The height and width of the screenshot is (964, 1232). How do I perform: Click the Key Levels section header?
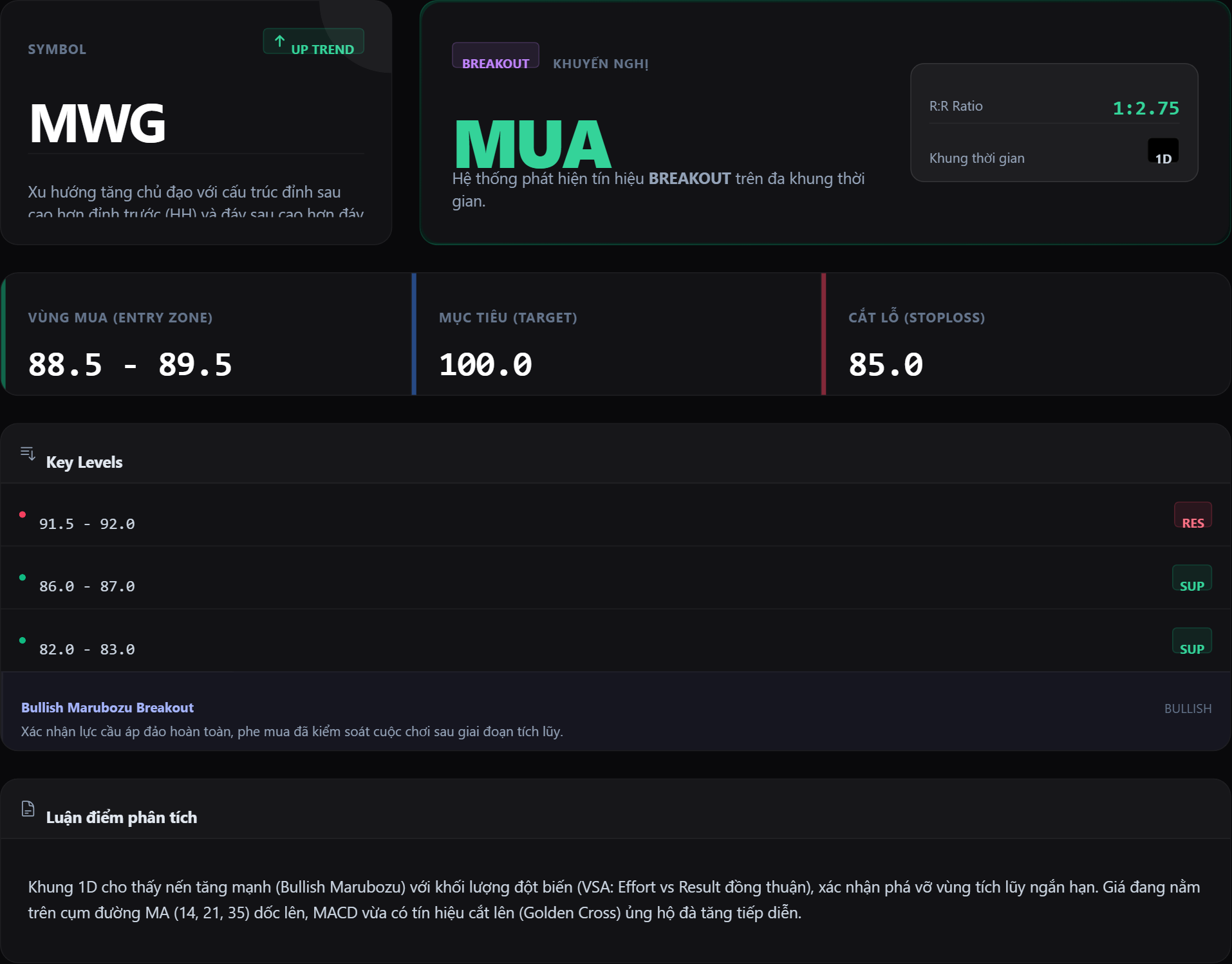pos(84,462)
